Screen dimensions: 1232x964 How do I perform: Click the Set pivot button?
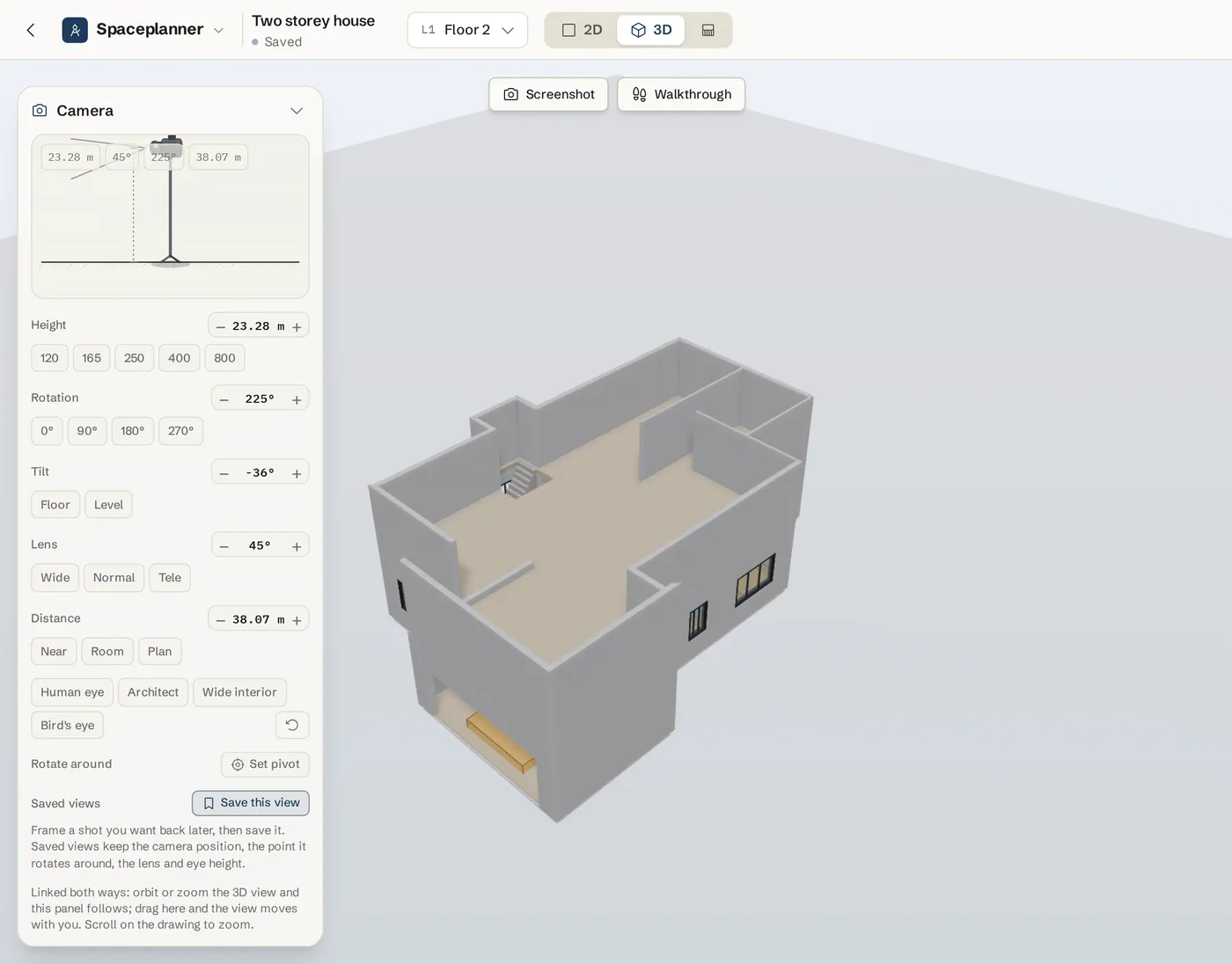click(265, 764)
